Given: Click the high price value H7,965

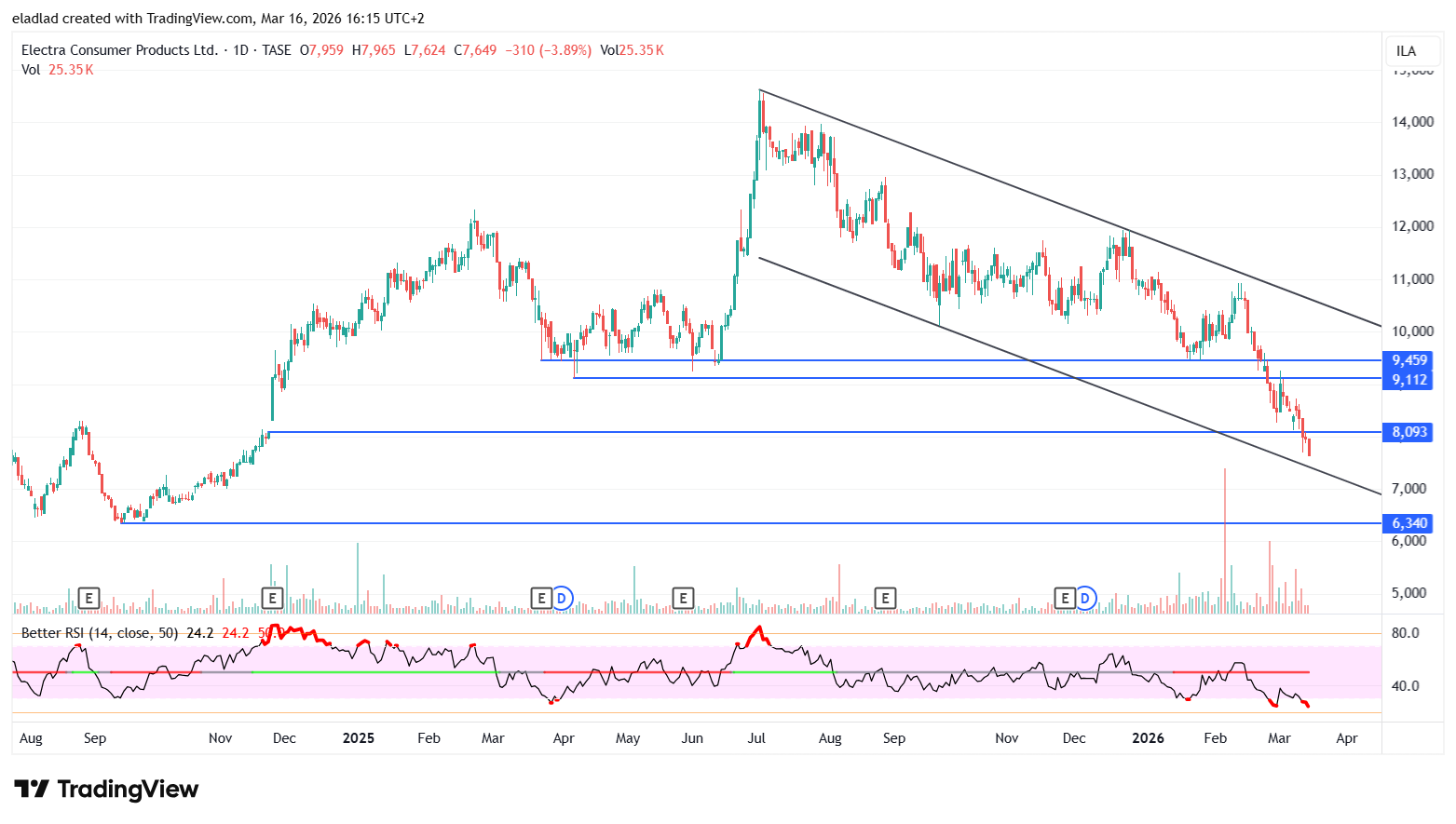Looking at the screenshot, I should click(x=374, y=50).
